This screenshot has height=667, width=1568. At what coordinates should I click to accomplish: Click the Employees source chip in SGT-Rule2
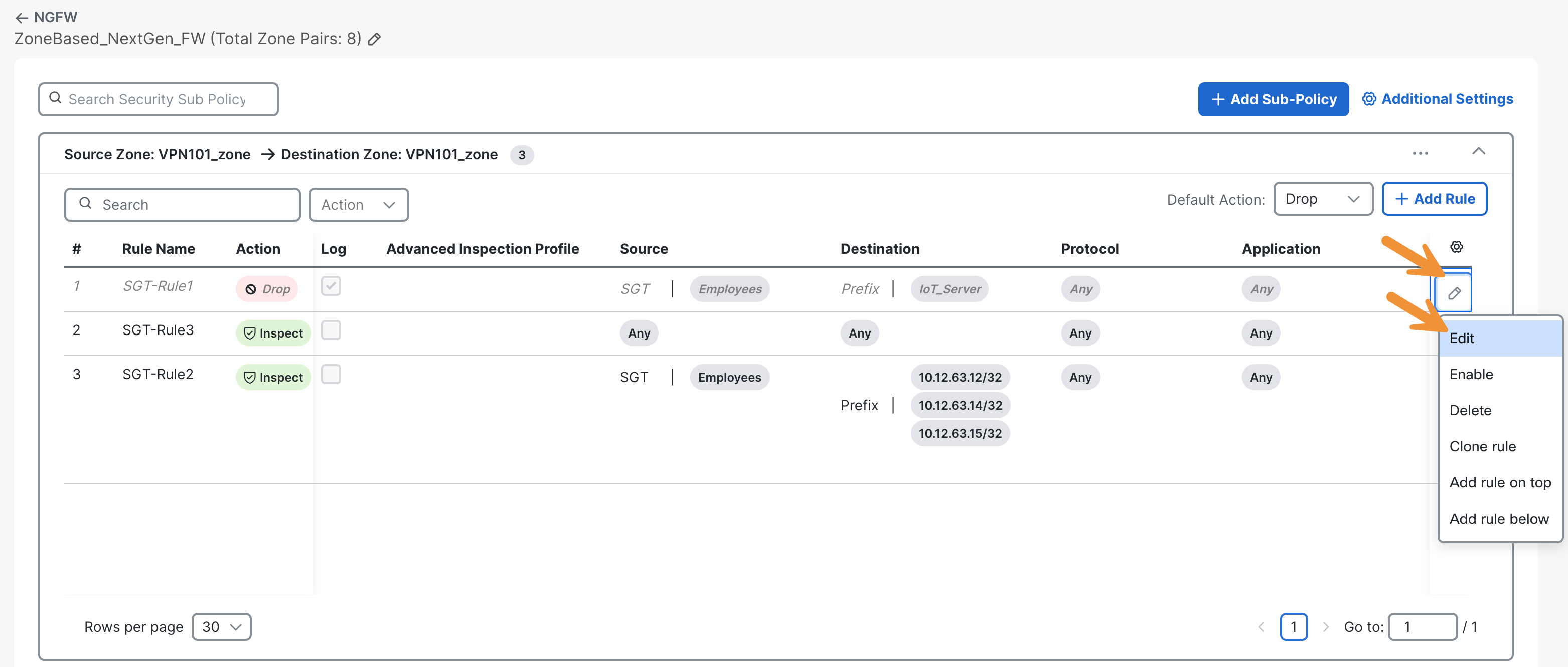(729, 377)
